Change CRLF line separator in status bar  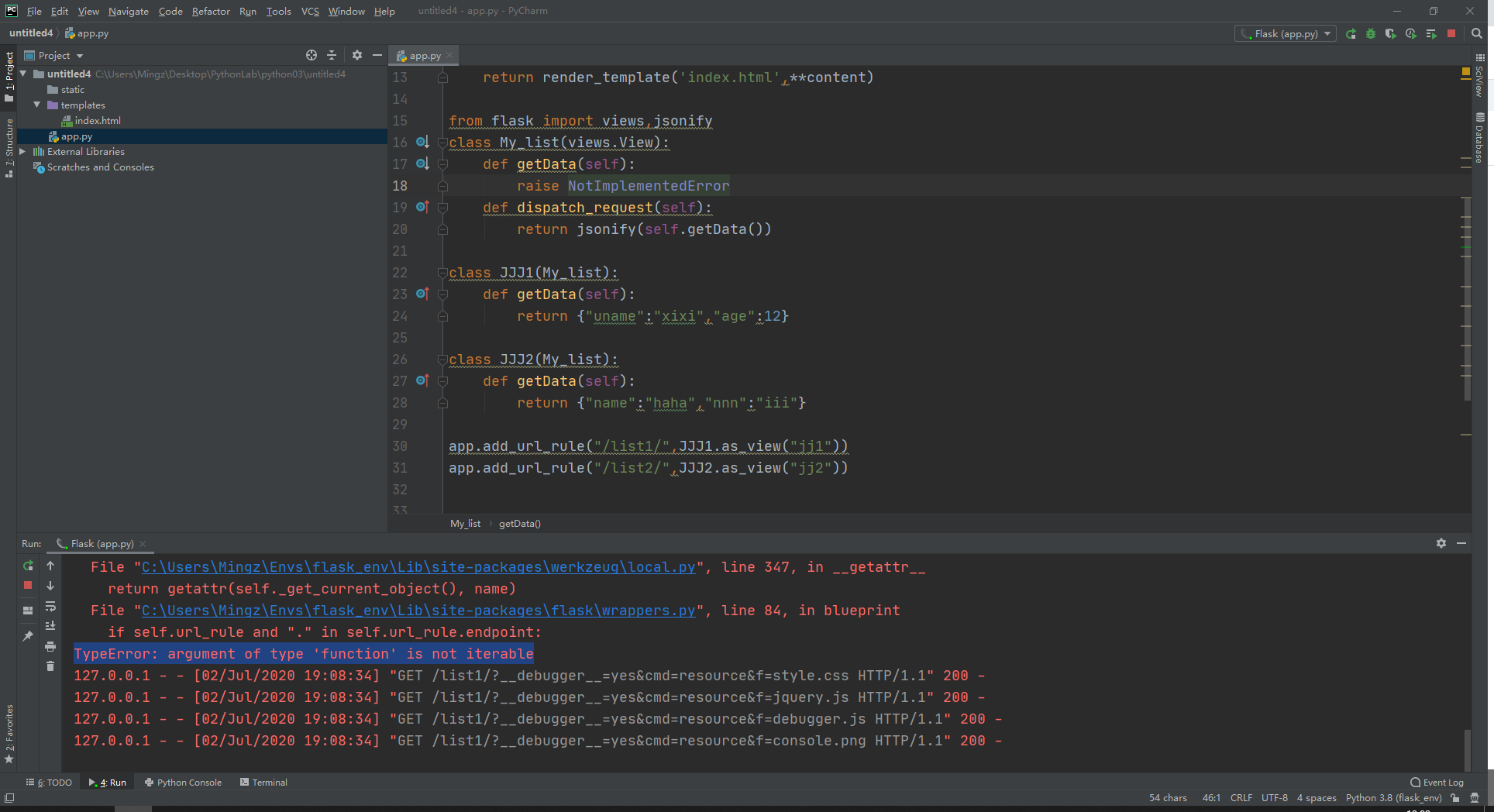[x=1241, y=798]
